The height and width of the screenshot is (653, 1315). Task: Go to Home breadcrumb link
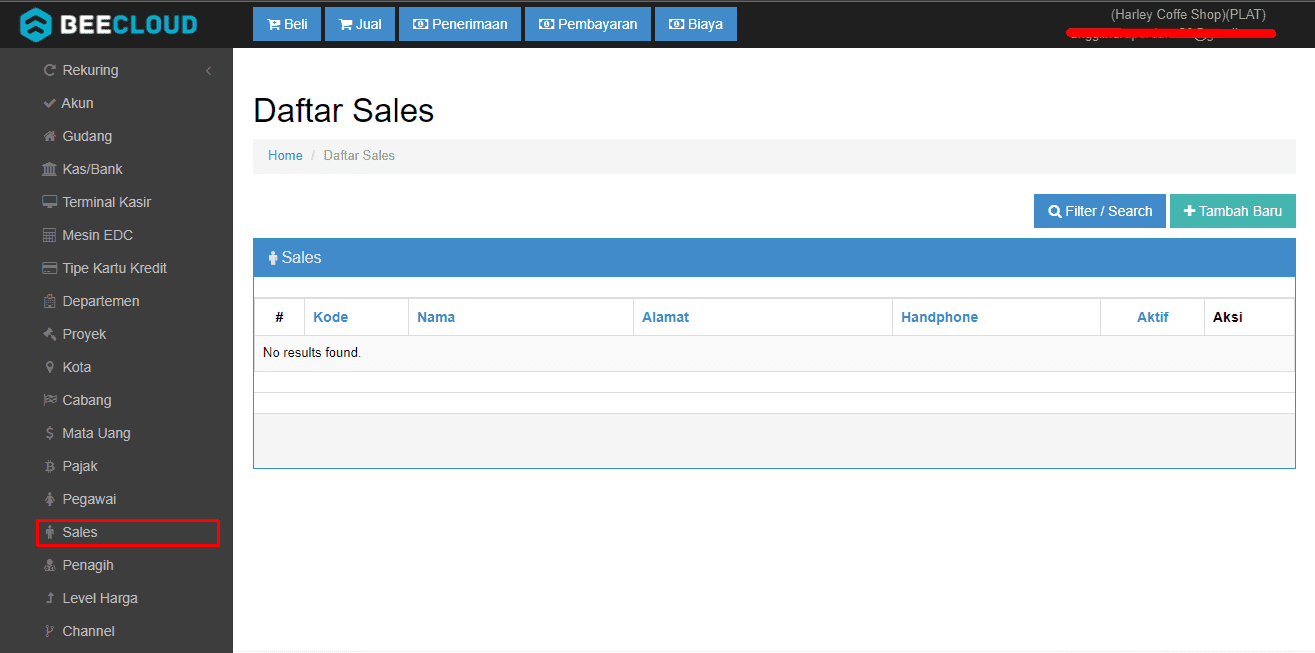click(x=285, y=155)
